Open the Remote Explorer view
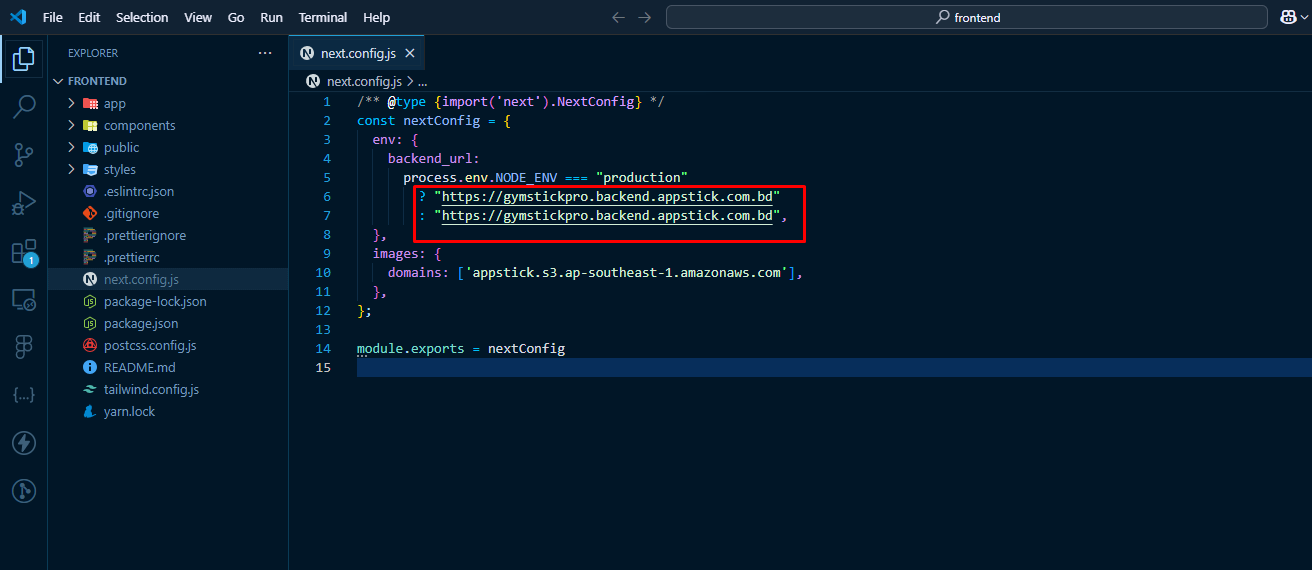Screen dimensions: 1312x570 click(24, 299)
